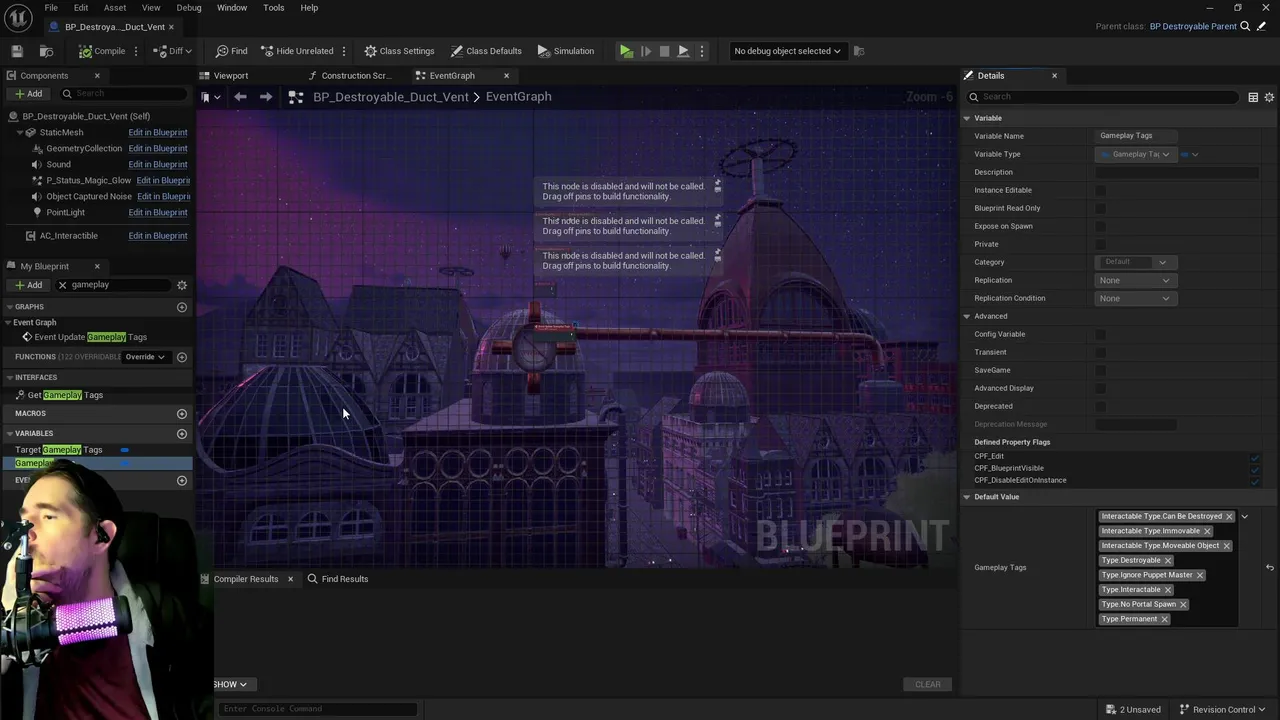Compile the blueprint
1280x720 pixels.
103,51
